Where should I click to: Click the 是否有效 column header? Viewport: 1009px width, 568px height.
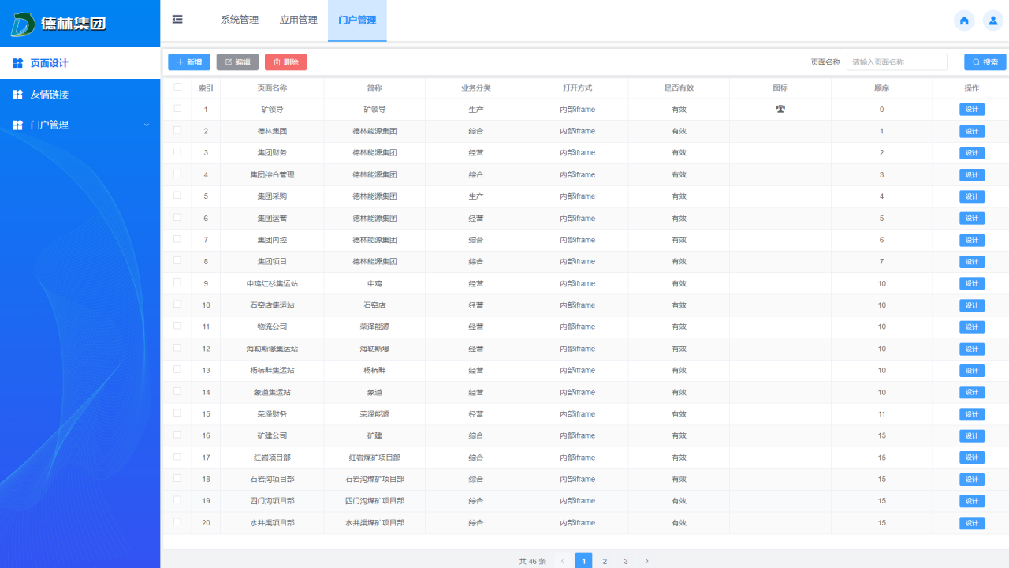[x=679, y=87]
